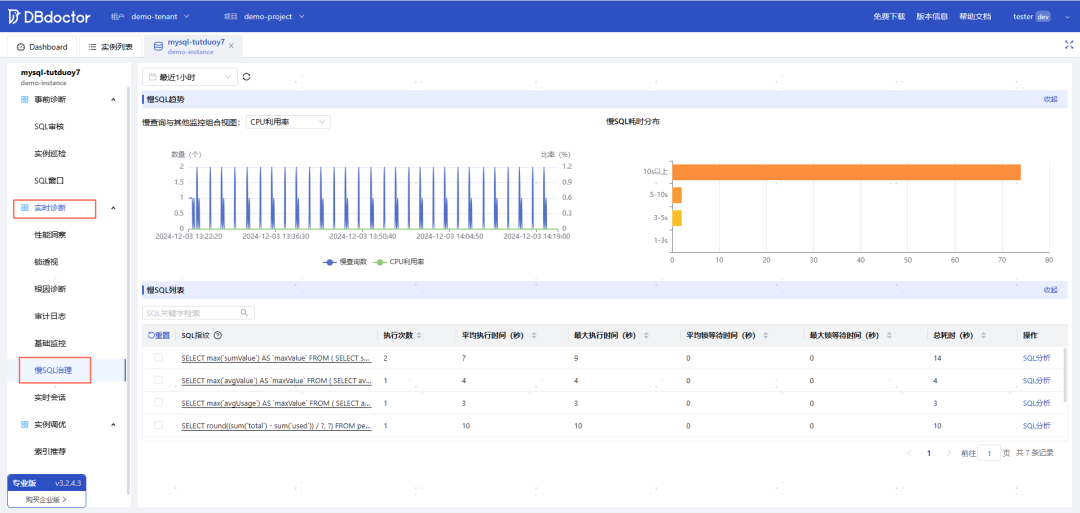This screenshot has height=513, width=1080.
Task: Open 索引推荐 in the sidebar
Action: (x=50, y=452)
